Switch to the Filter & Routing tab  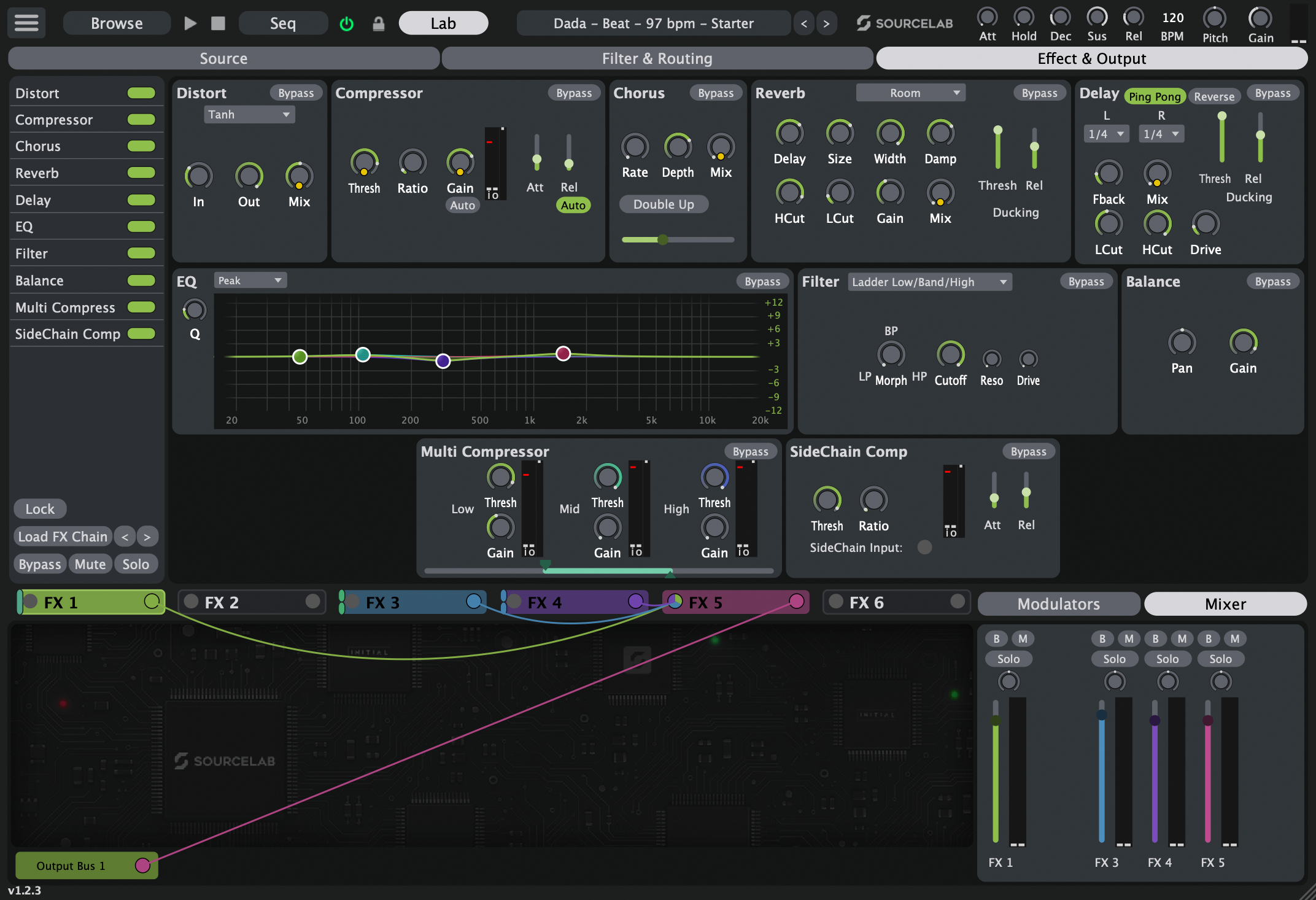point(657,58)
